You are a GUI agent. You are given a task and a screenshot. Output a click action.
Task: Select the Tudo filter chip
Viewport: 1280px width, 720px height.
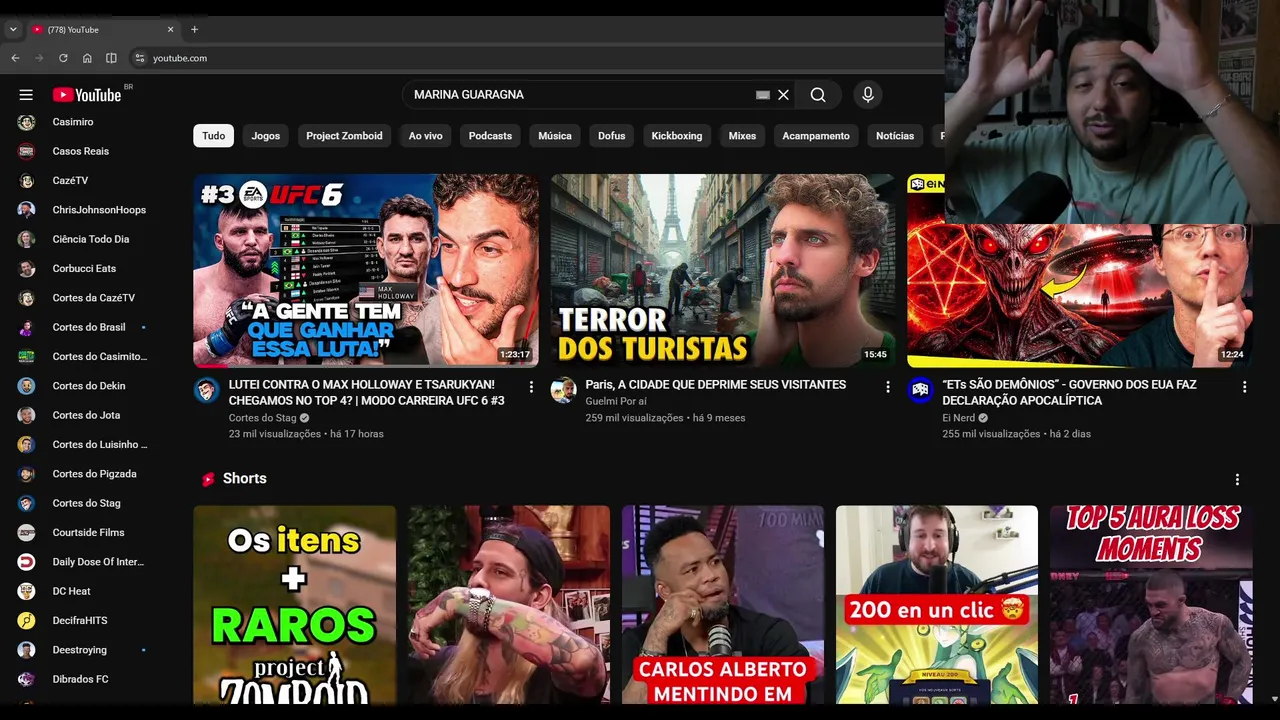pyautogui.click(x=214, y=136)
